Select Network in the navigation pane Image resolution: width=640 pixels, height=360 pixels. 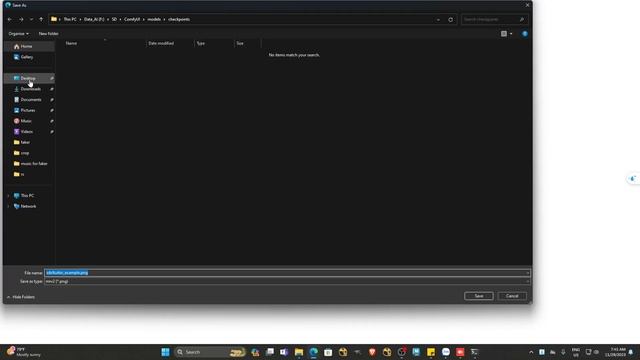click(x=28, y=206)
